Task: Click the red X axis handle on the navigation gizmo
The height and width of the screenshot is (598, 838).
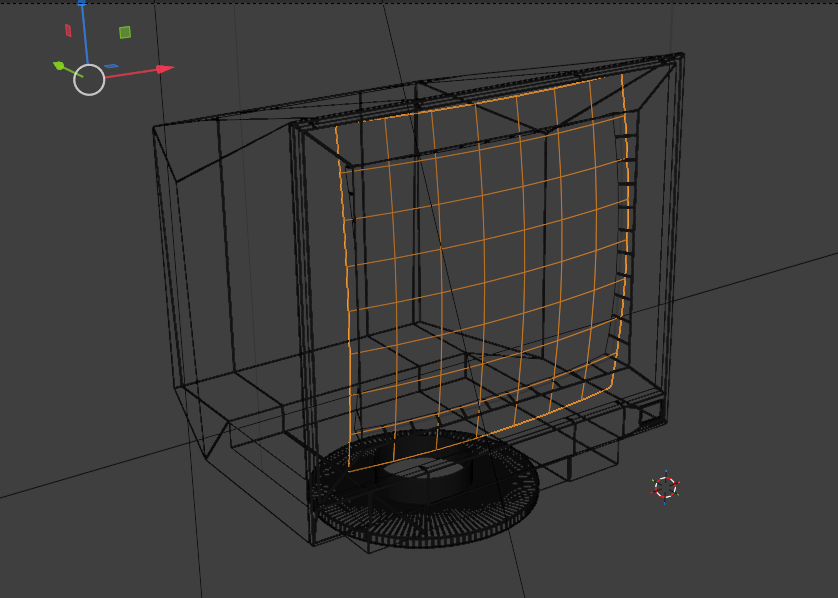Action: pos(166,69)
